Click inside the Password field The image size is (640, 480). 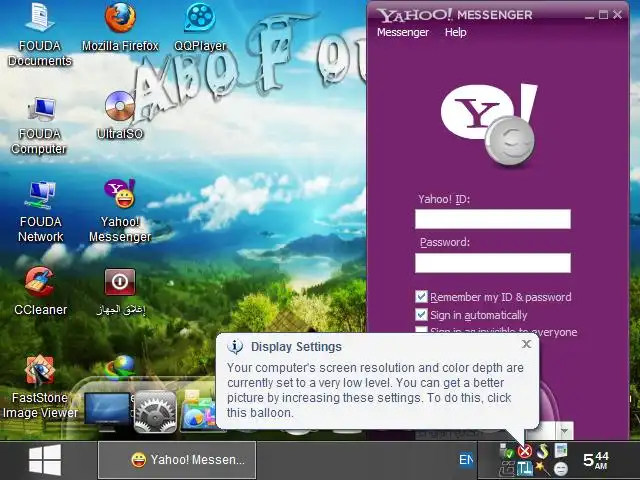493,263
